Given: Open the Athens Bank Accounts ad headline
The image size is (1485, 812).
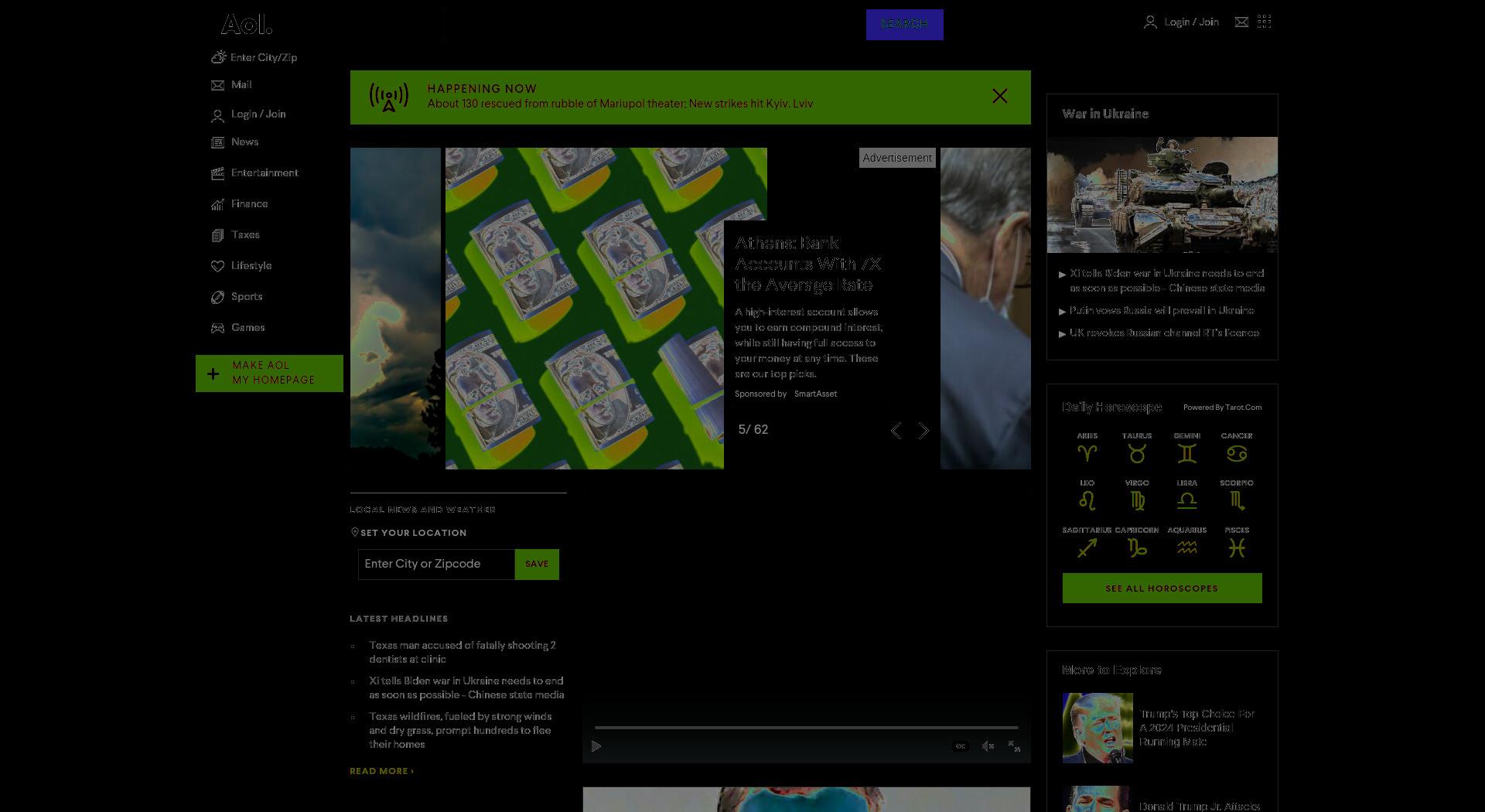Looking at the screenshot, I should coord(808,264).
